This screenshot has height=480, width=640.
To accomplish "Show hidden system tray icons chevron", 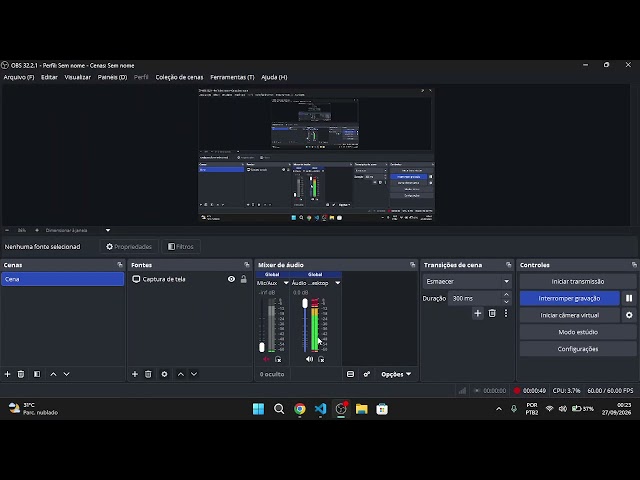I will coord(499,409).
